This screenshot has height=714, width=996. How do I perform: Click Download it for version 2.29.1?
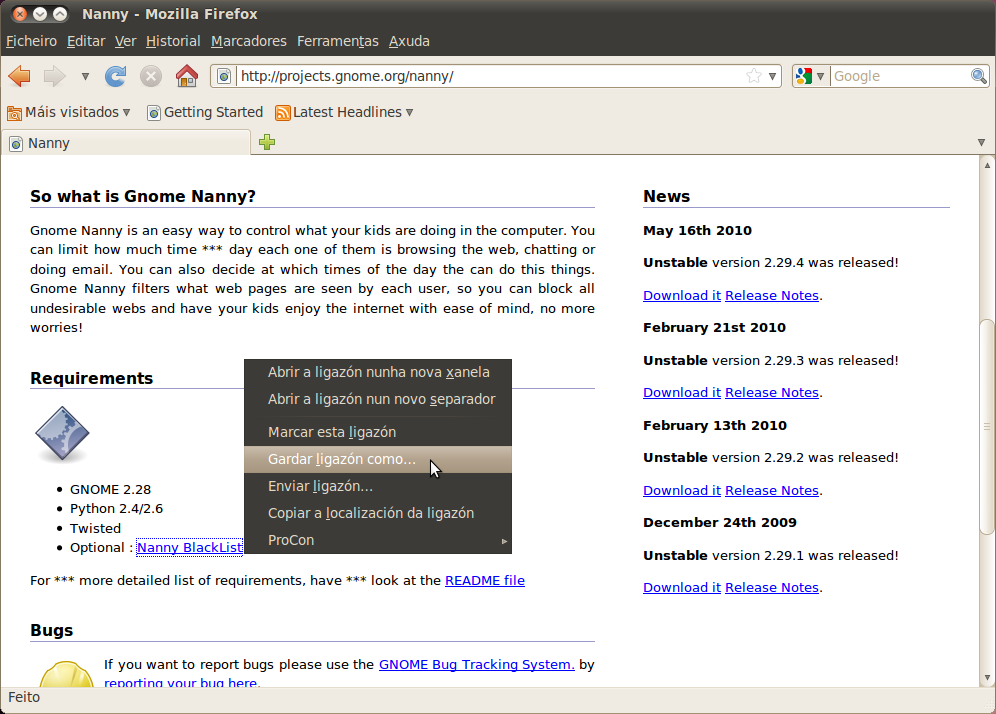click(682, 588)
